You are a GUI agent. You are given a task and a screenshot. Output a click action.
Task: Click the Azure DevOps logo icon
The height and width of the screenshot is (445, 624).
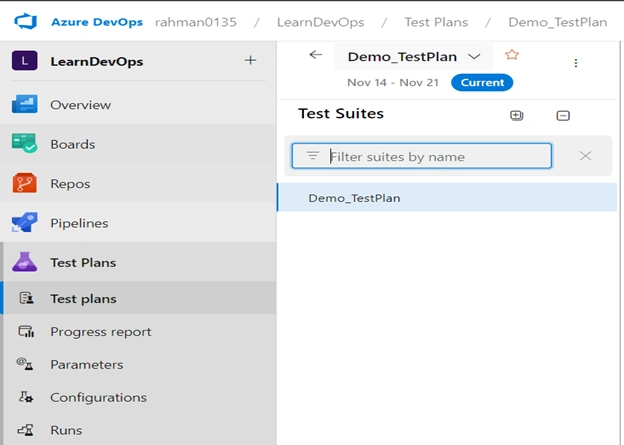[x=25, y=21]
